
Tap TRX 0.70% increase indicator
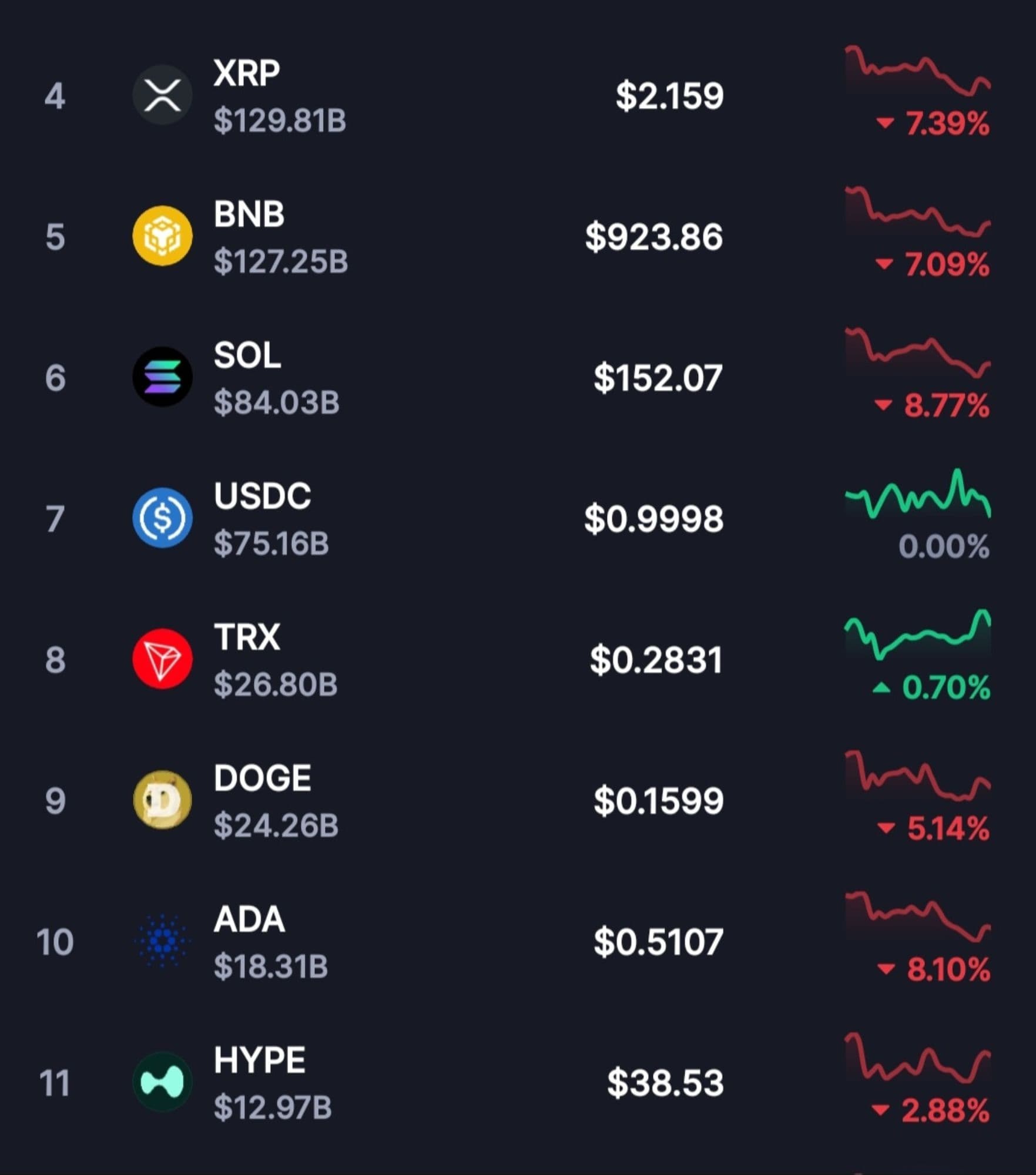pos(932,688)
